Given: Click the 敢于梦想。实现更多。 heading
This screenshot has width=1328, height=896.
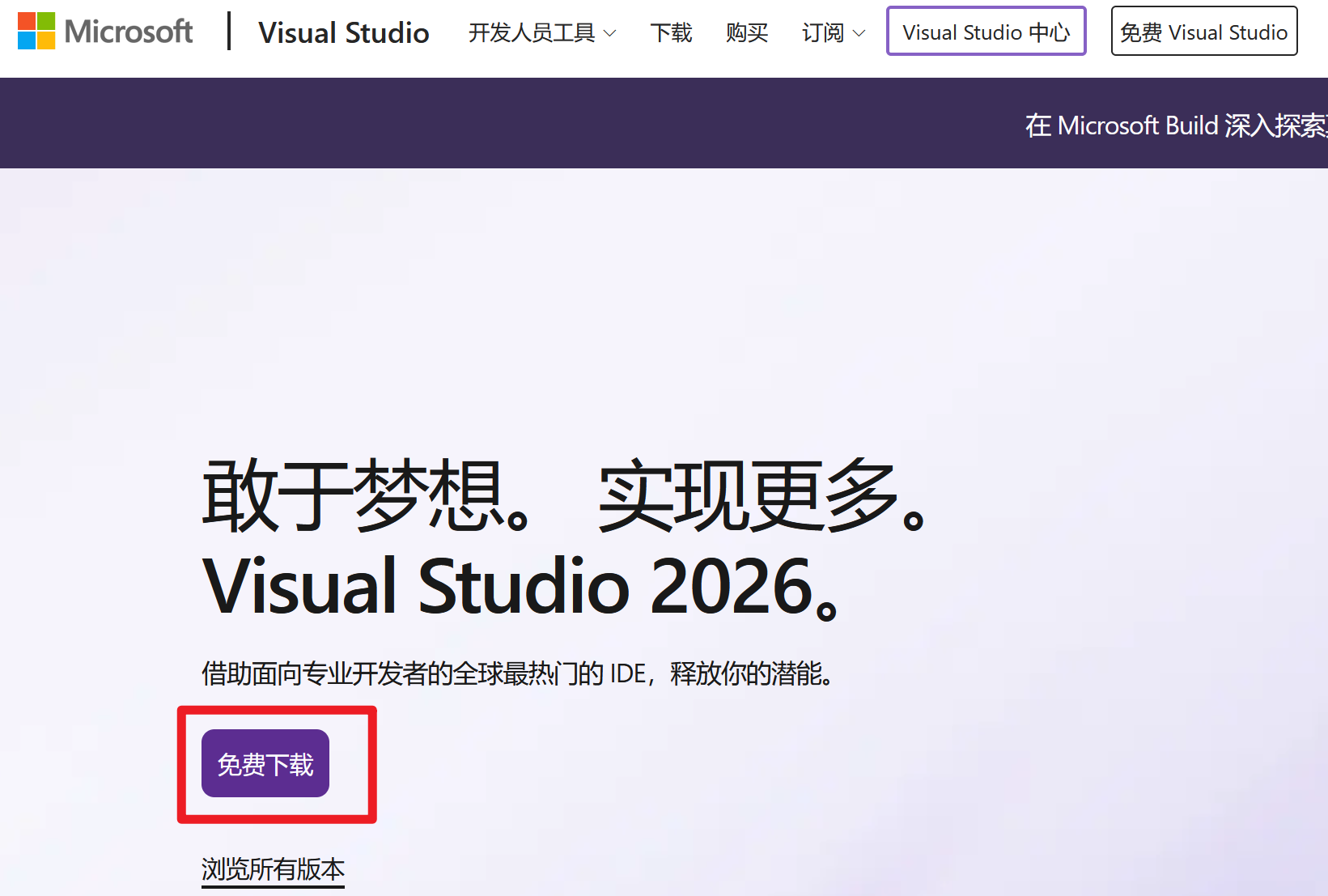Looking at the screenshot, I should coord(564,495).
